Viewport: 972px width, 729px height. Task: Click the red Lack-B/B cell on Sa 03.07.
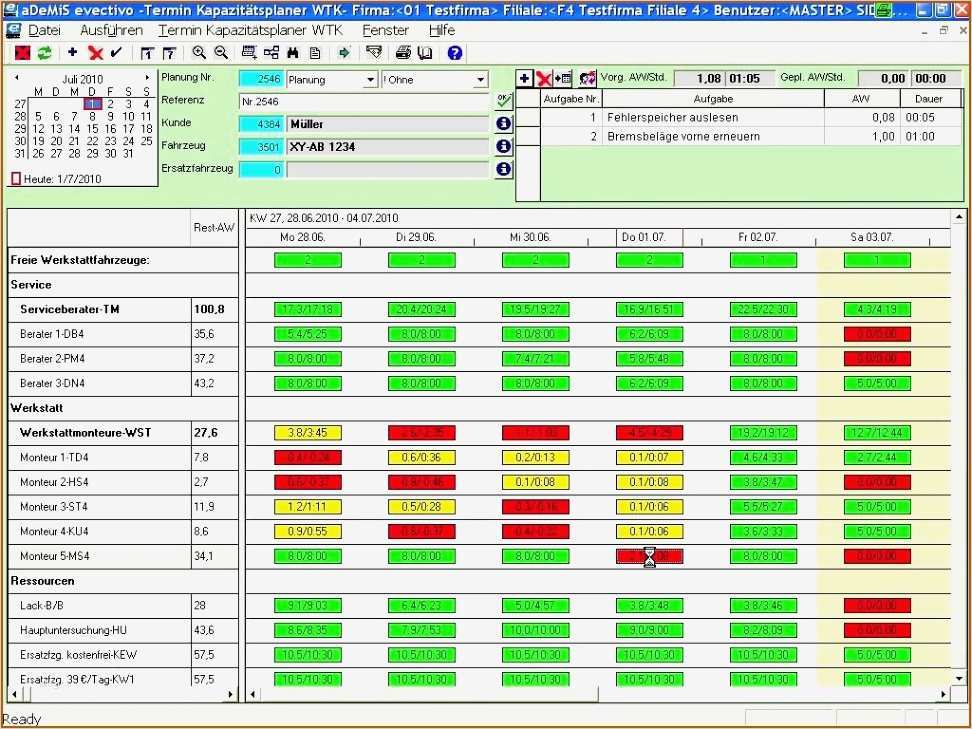click(x=877, y=606)
